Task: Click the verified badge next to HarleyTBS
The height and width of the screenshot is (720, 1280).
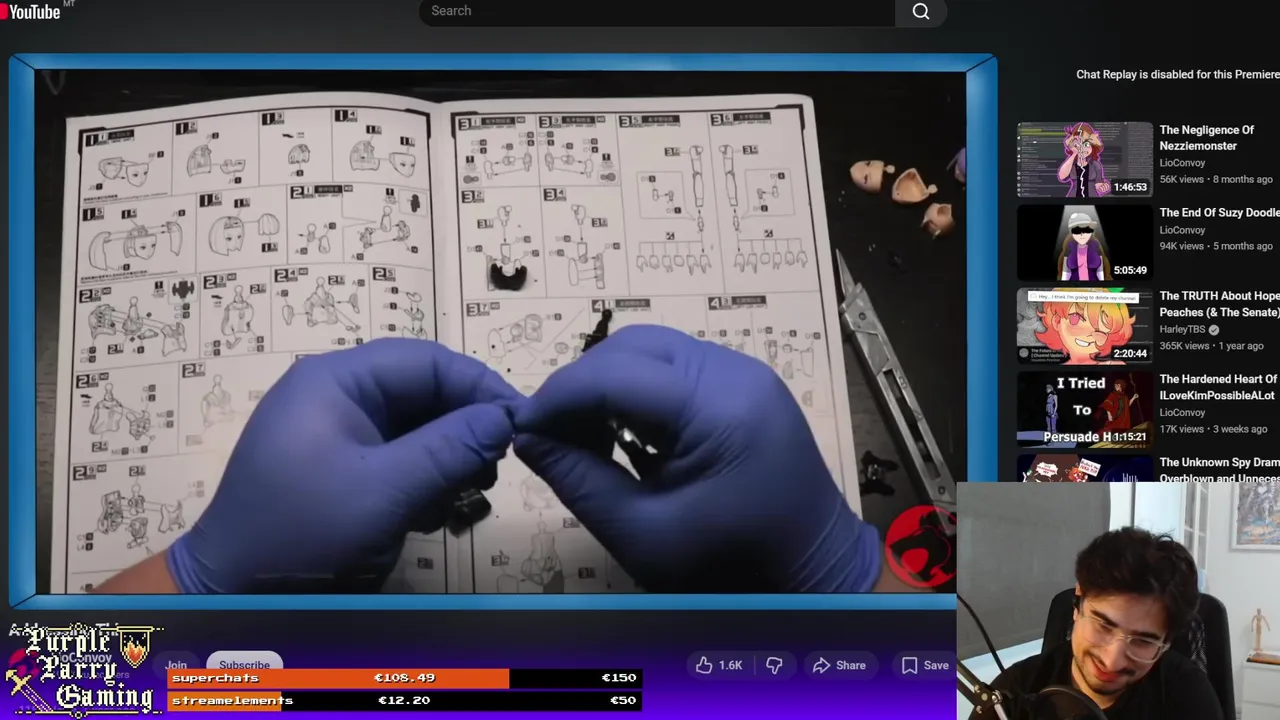Action: click(1214, 330)
